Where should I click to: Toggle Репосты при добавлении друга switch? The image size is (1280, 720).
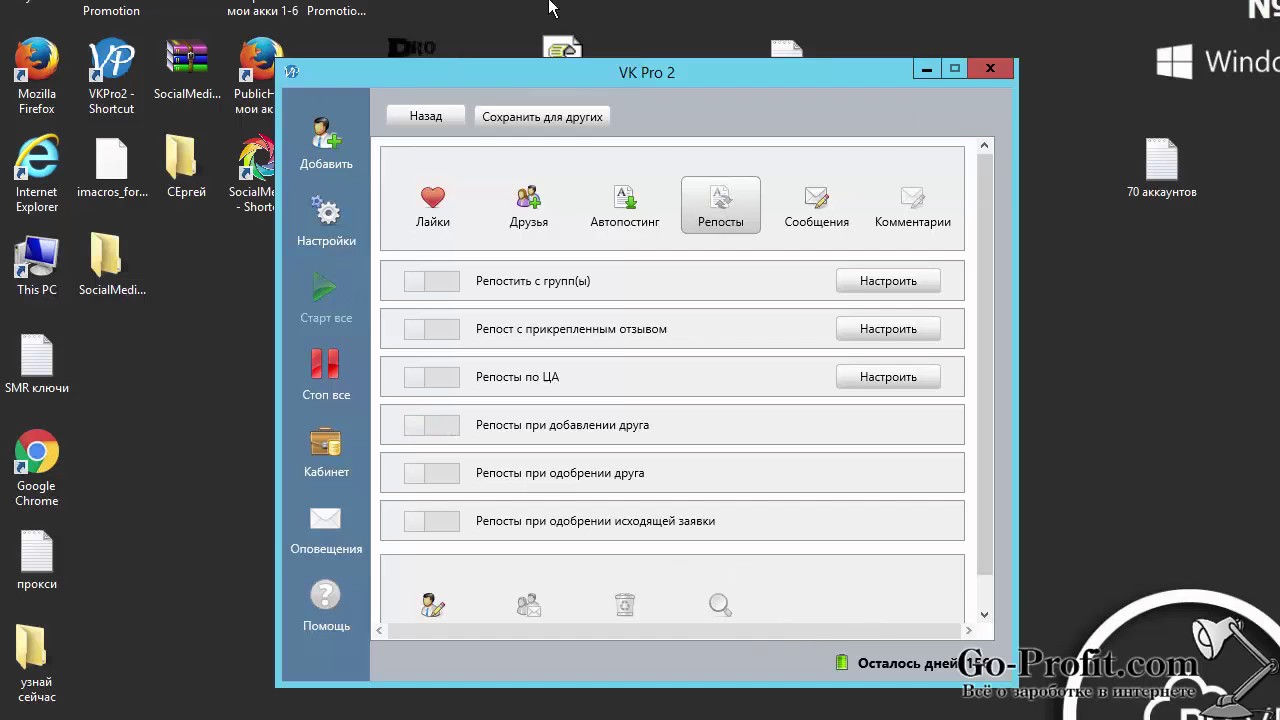[432, 425]
